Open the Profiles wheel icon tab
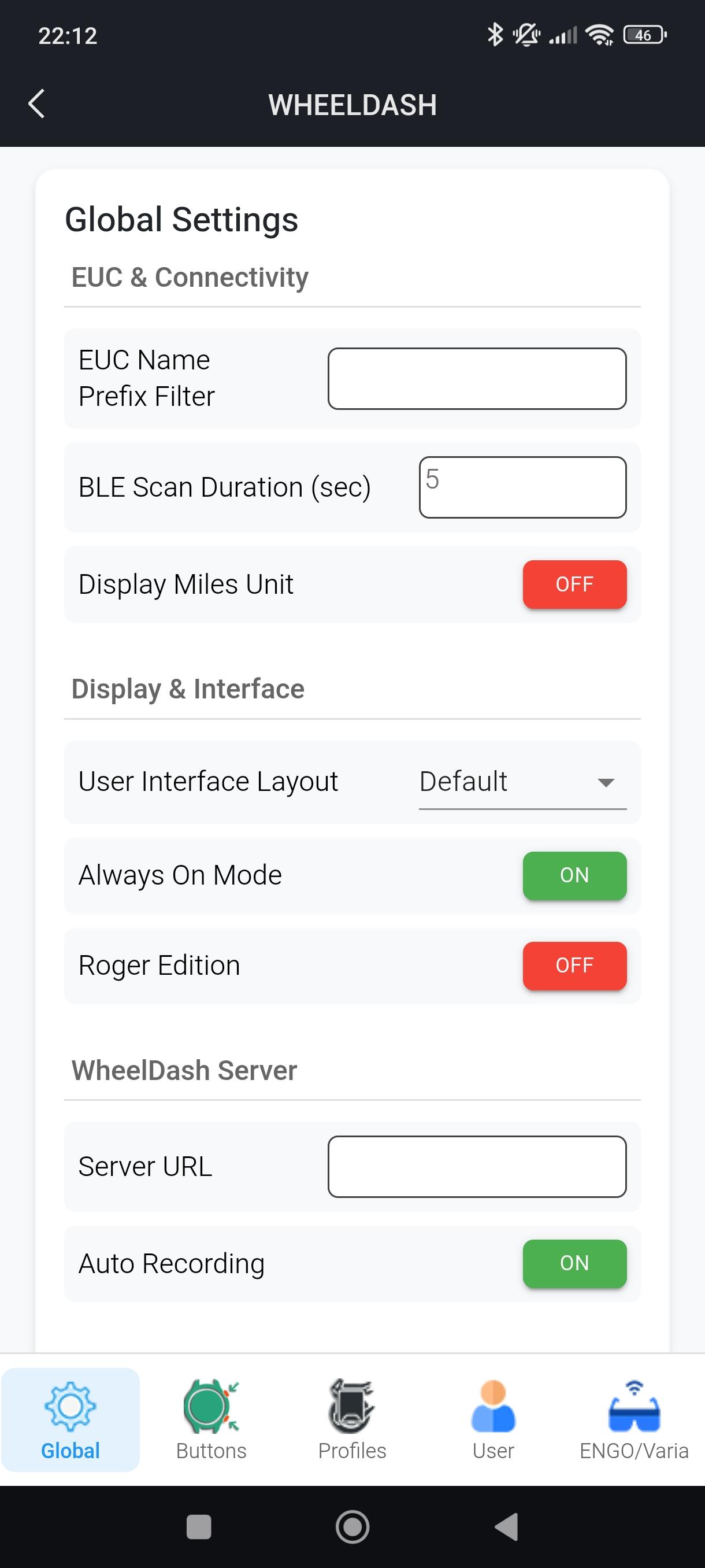Viewport: 705px width, 1568px height. 352,1419
